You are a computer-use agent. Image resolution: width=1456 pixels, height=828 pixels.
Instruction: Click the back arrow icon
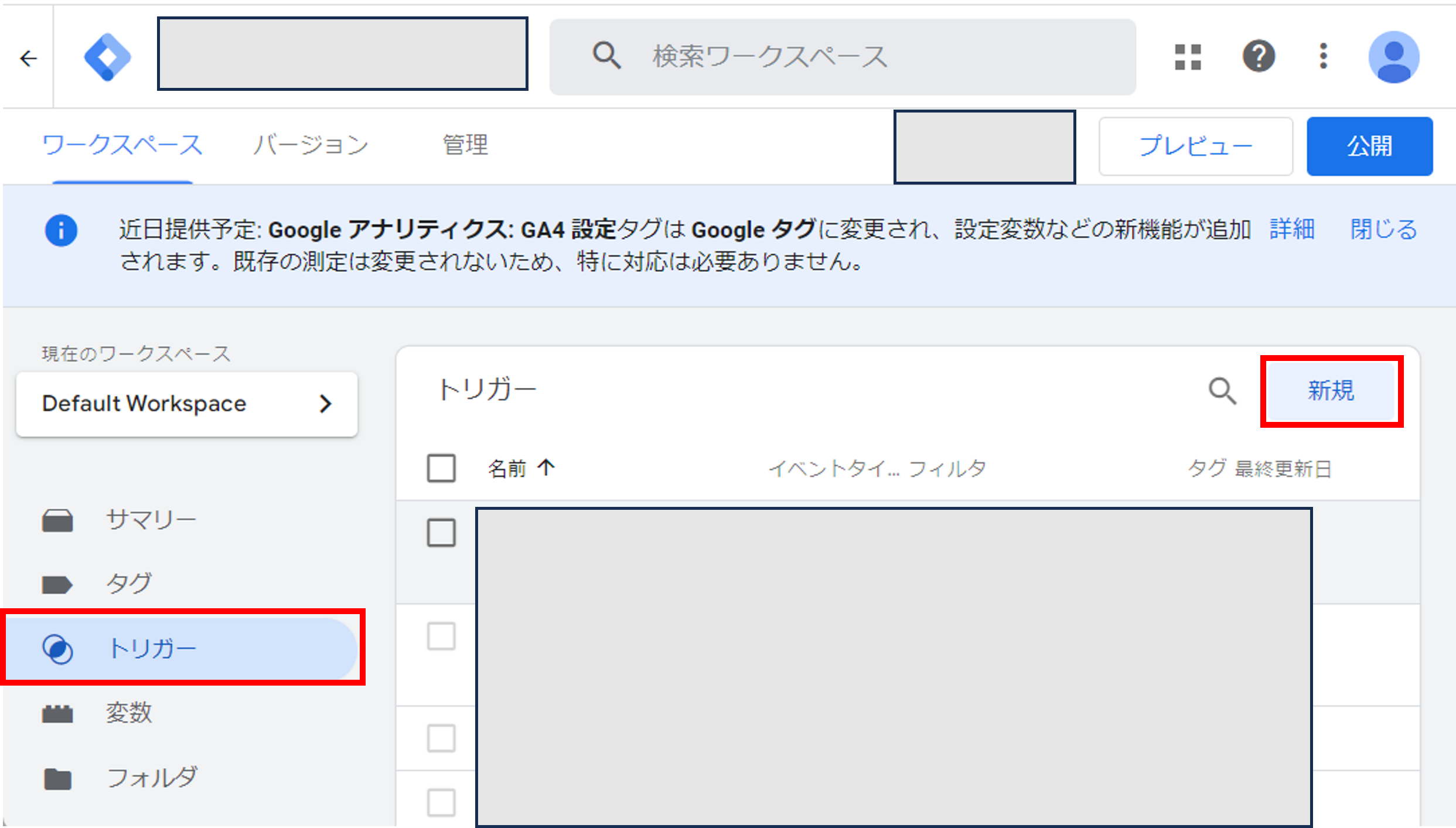28,58
